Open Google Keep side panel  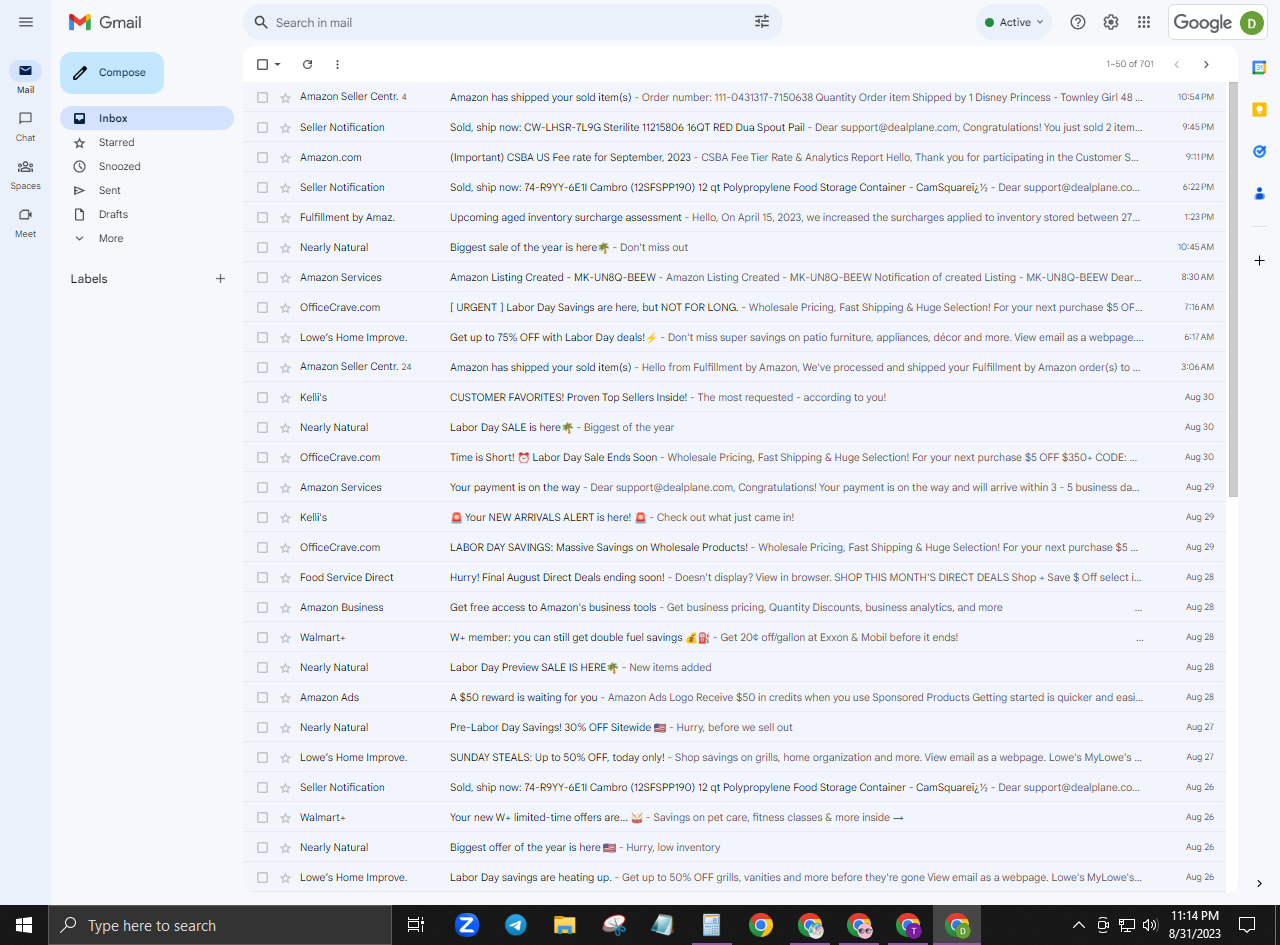click(x=1260, y=109)
